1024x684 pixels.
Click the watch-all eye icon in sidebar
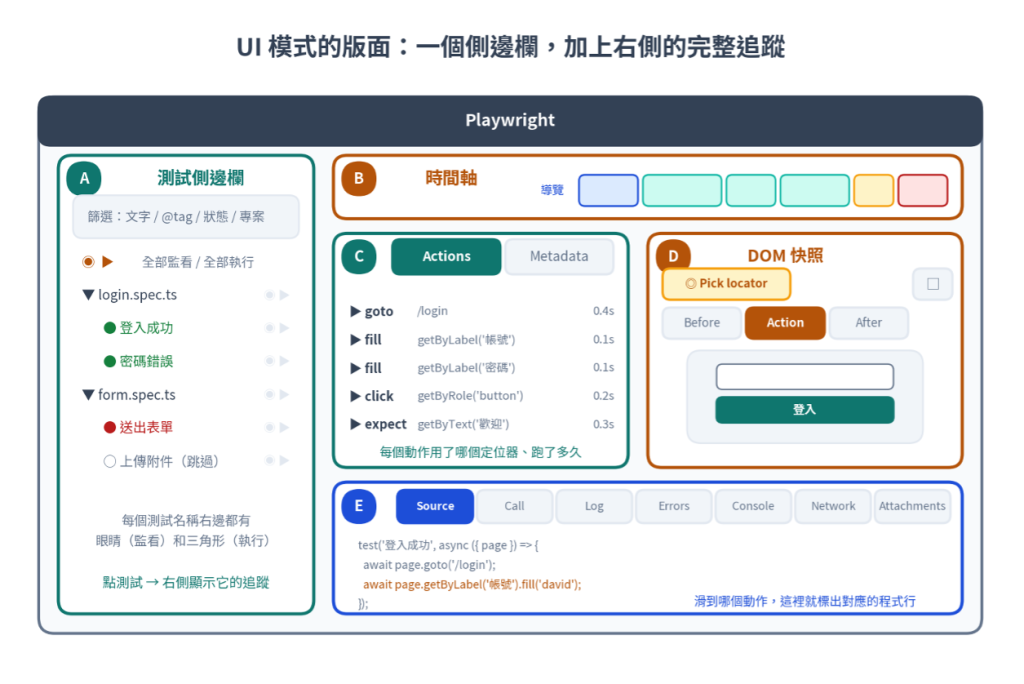[x=88, y=262]
